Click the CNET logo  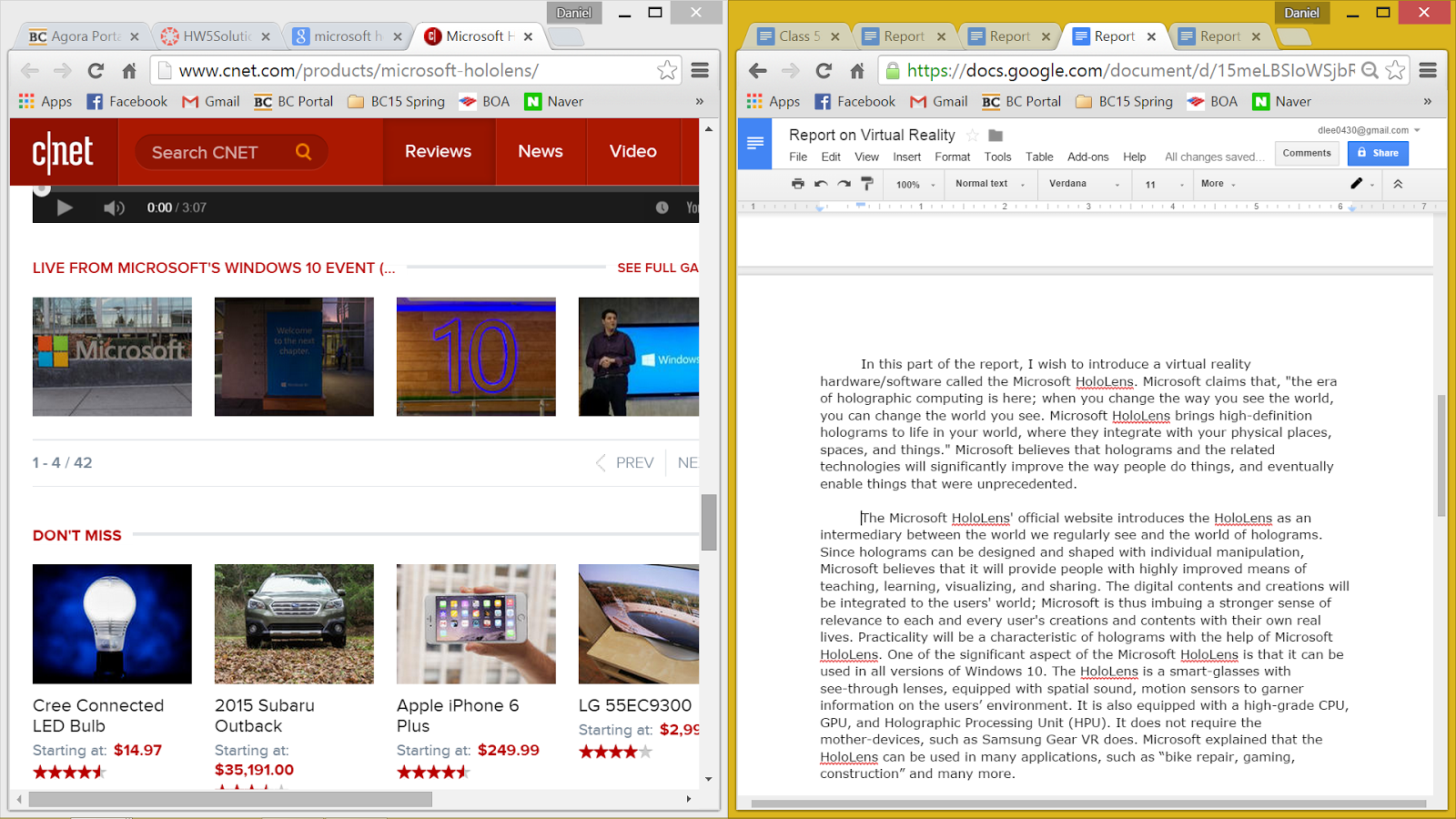coord(63,152)
